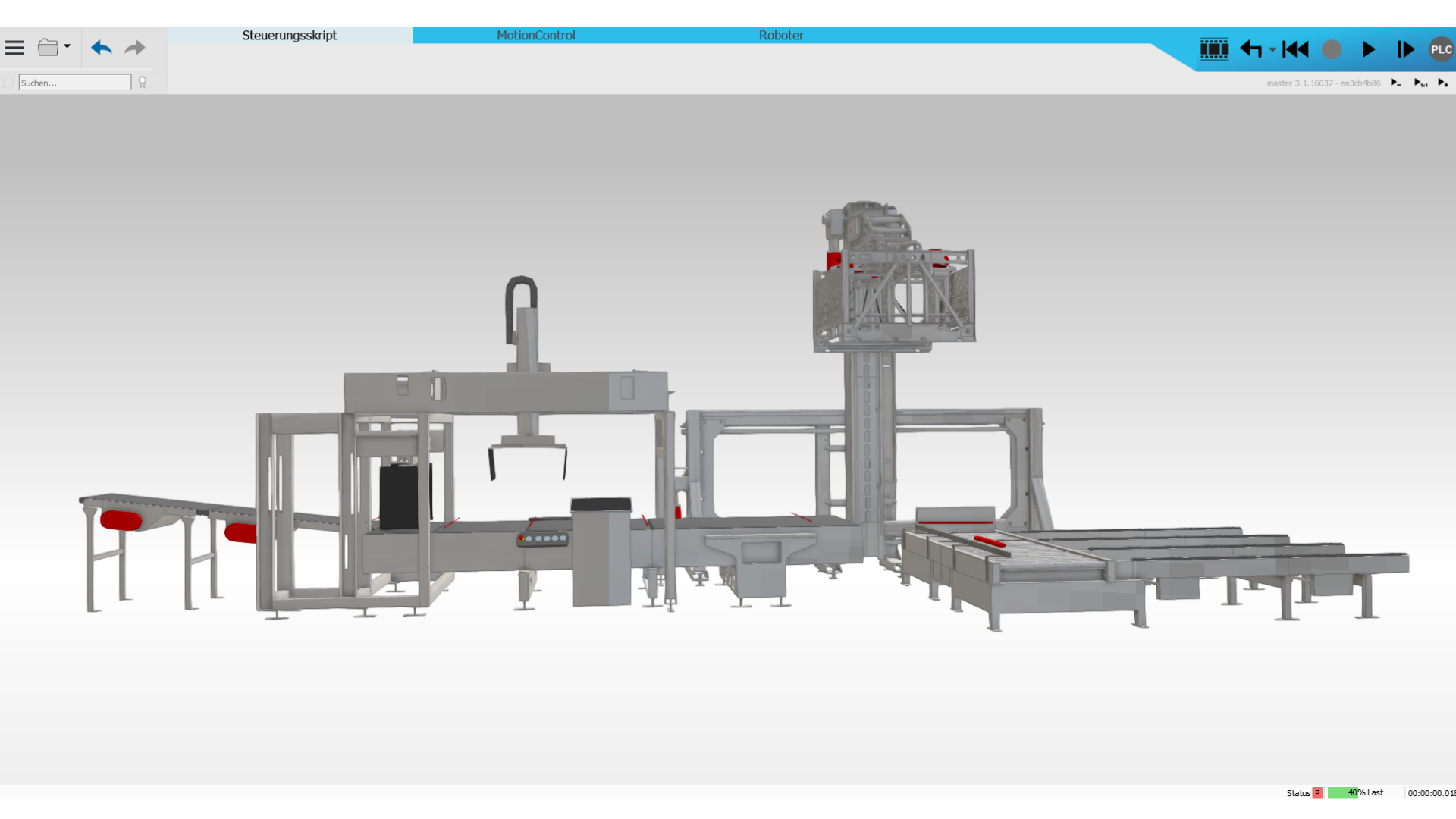Set simulation speed to 1:1
Screen dimensions: 1456x819
[1420, 83]
